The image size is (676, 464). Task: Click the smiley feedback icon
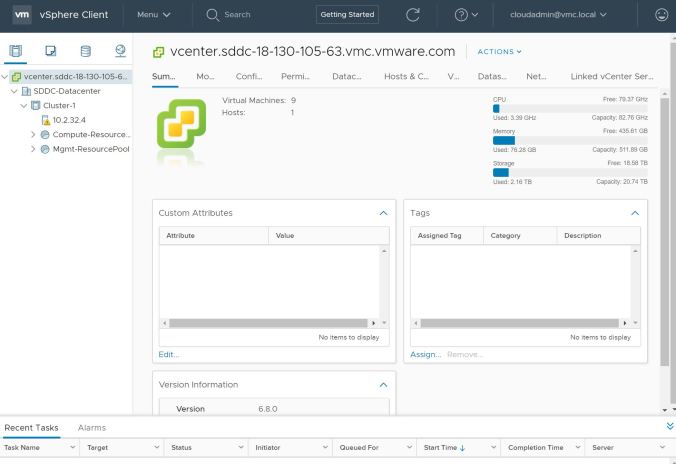661,15
